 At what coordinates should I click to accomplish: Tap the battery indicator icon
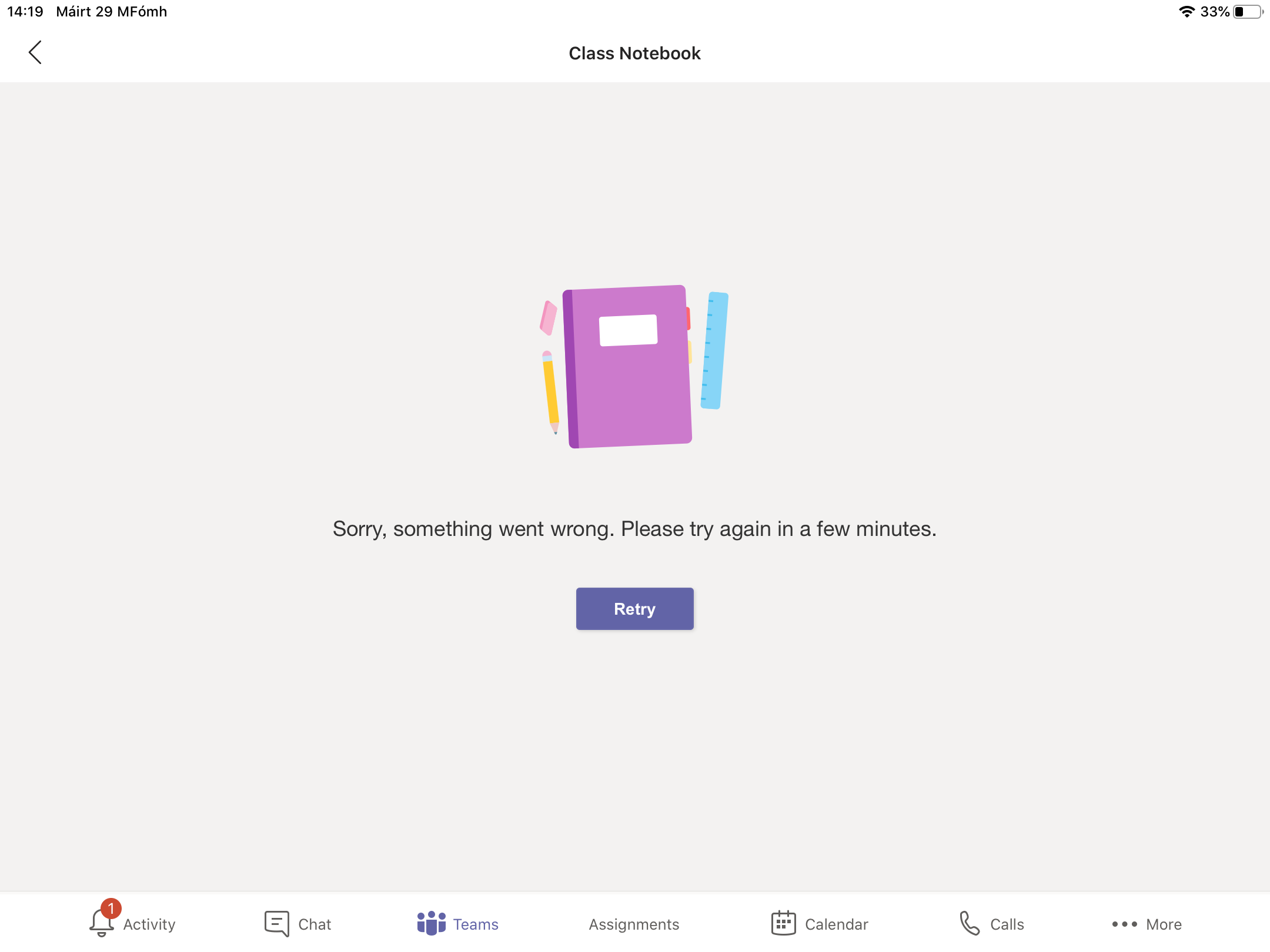pyautogui.click(x=1248, y=12)
